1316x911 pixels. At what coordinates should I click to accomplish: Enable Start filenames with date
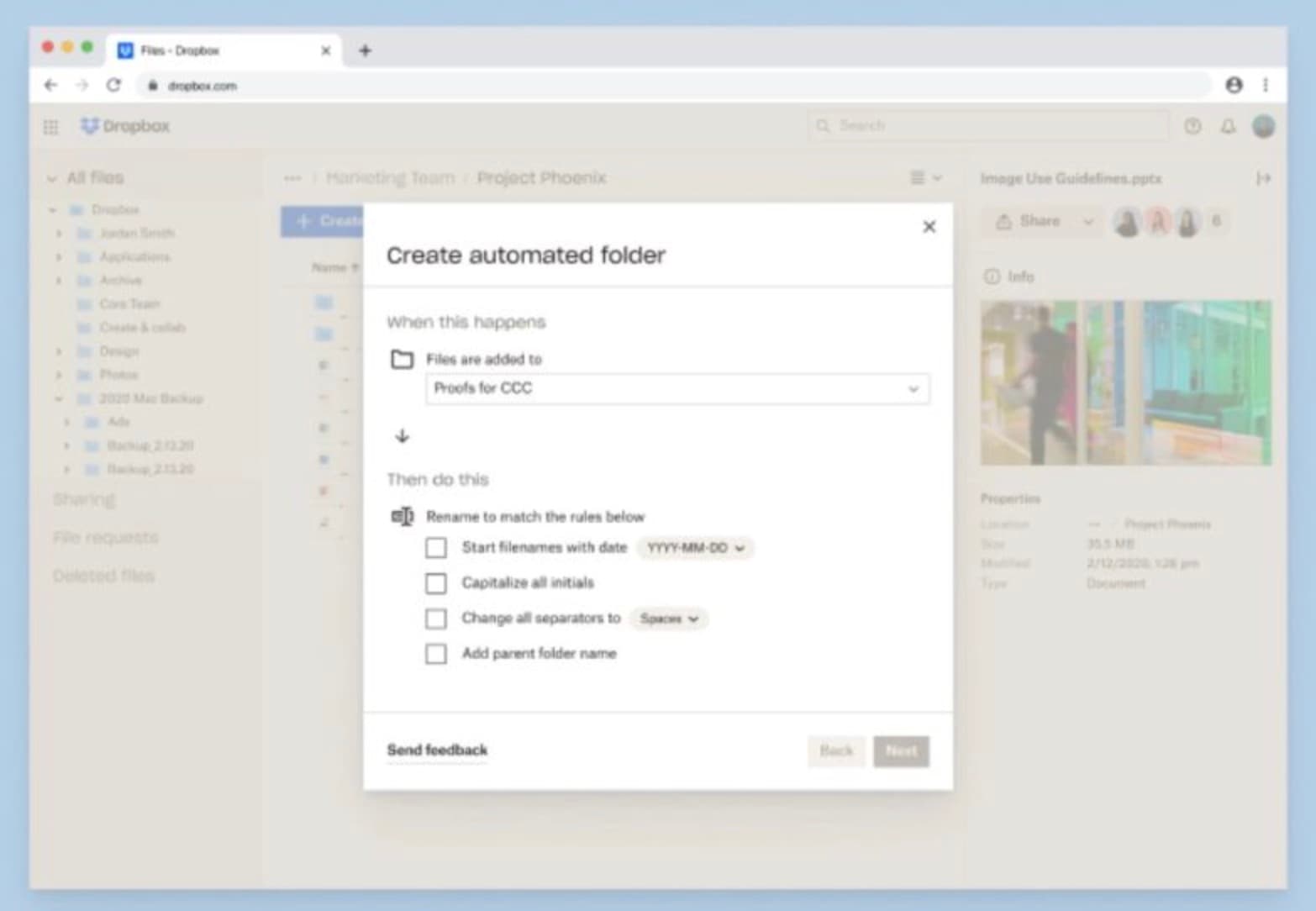click(436, 548)
